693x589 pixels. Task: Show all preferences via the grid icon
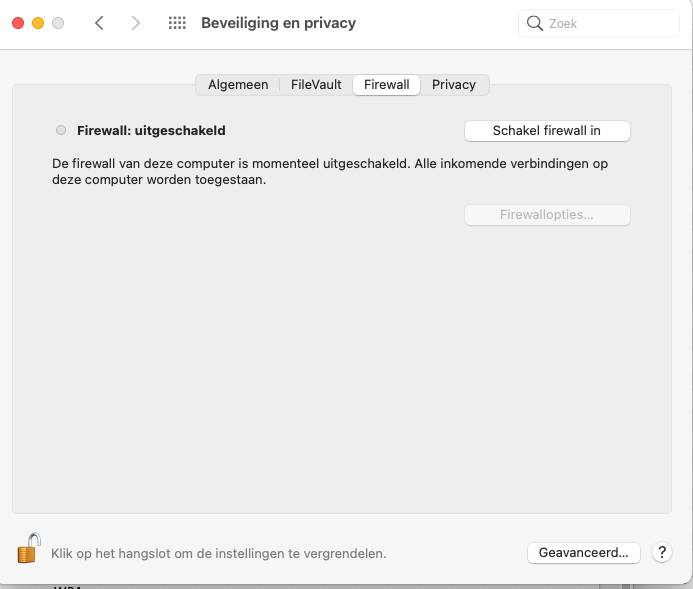(x=177, y=23)
